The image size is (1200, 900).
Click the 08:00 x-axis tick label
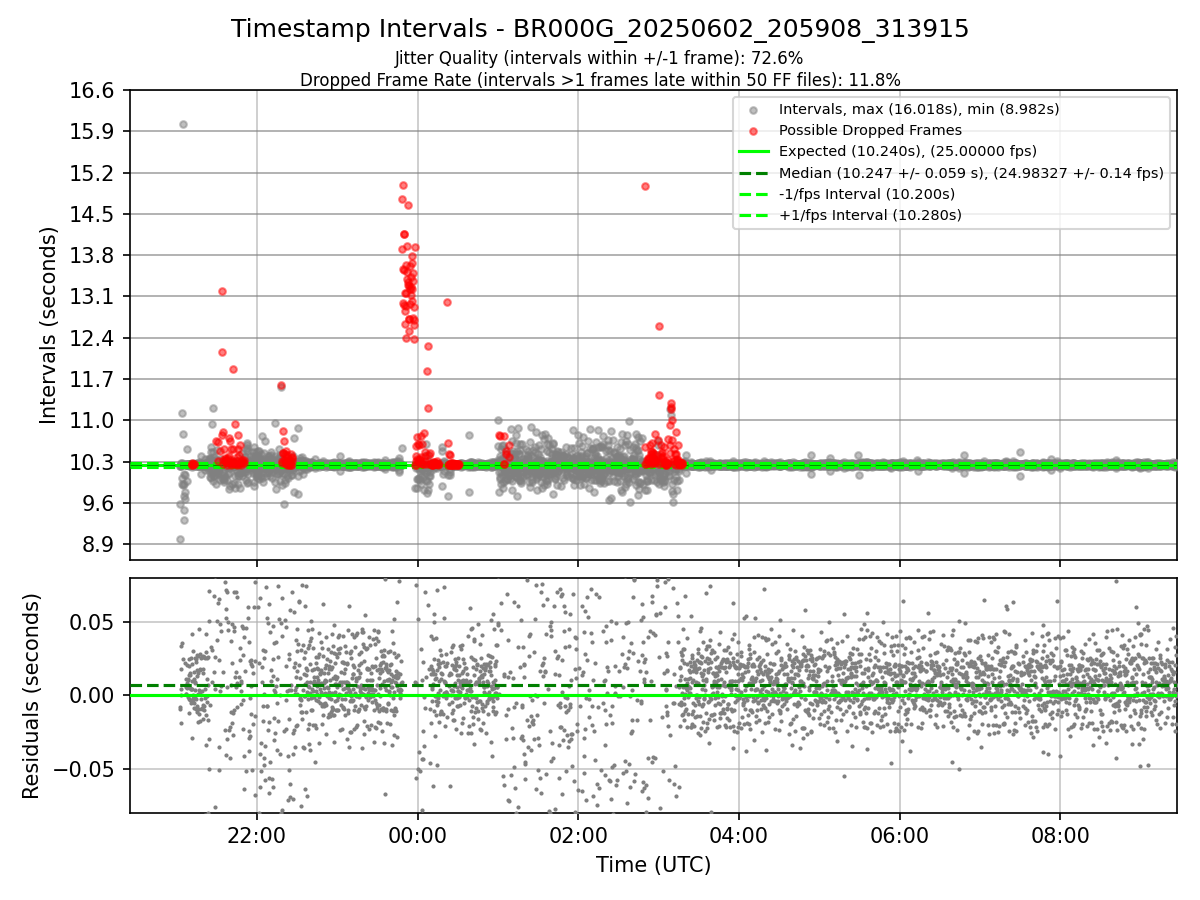coord(1060,835)
